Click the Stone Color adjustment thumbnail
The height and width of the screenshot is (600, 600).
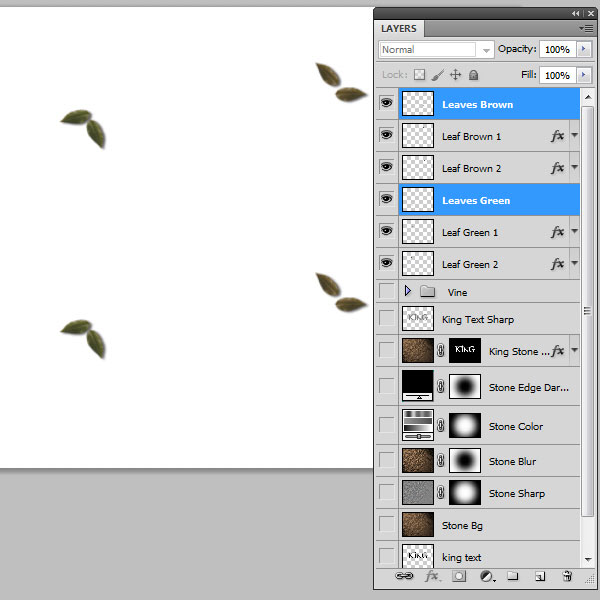click(x=418, y=425)
